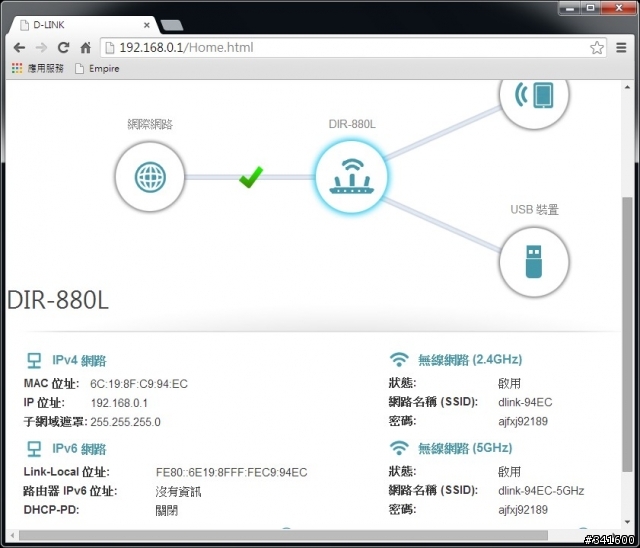The width and height of the screenshot is (640, 548).
Task: Click the SSID value dlink-94EC
Action: pos(525,402)
